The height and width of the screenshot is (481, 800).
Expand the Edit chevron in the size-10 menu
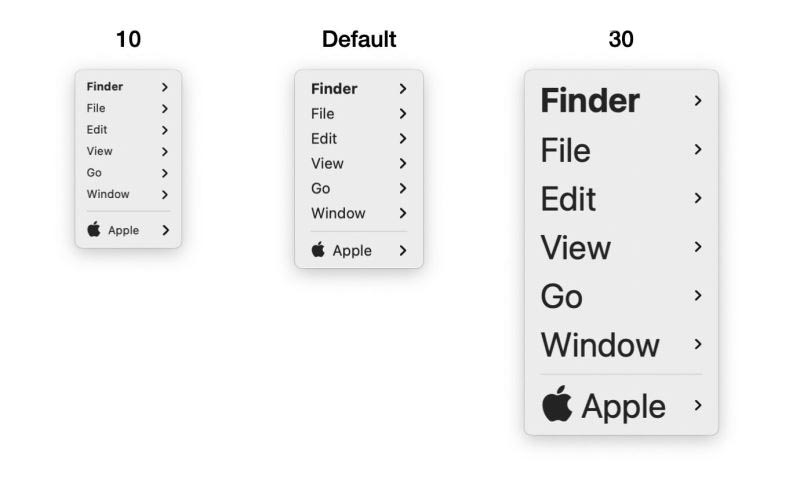pyautogui.click(x=165, y=130)
